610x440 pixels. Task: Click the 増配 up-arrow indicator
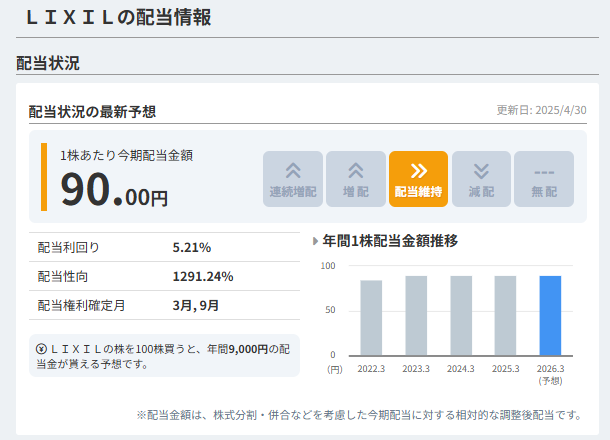pyautogui.click(x=356, y=179)
